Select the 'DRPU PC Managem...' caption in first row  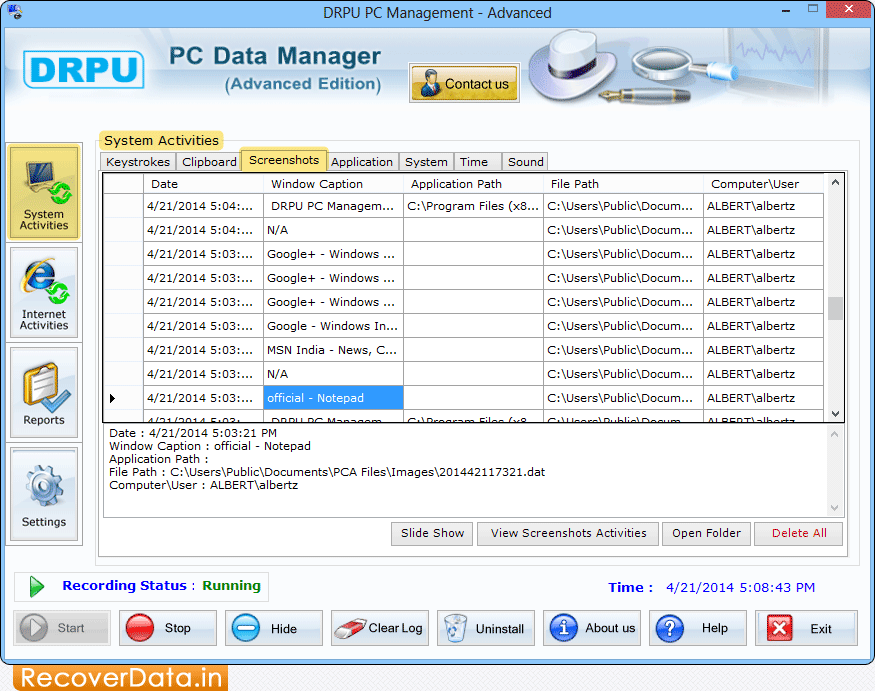coord(333,206)
